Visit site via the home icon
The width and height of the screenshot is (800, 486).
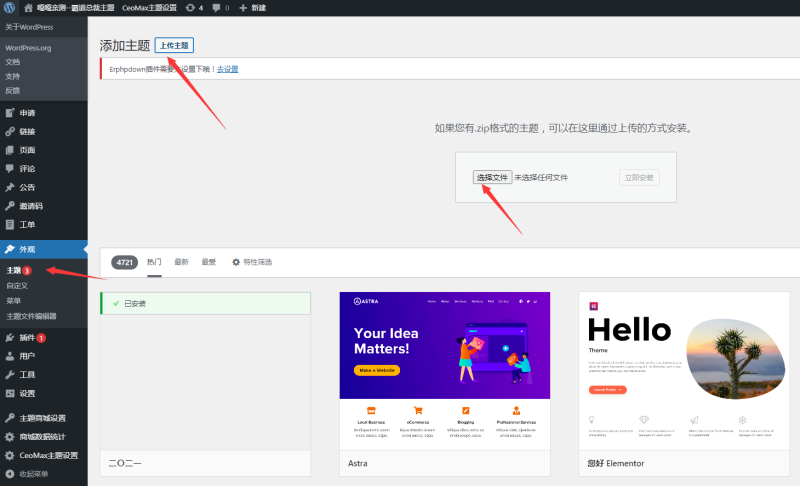[28, 8]
